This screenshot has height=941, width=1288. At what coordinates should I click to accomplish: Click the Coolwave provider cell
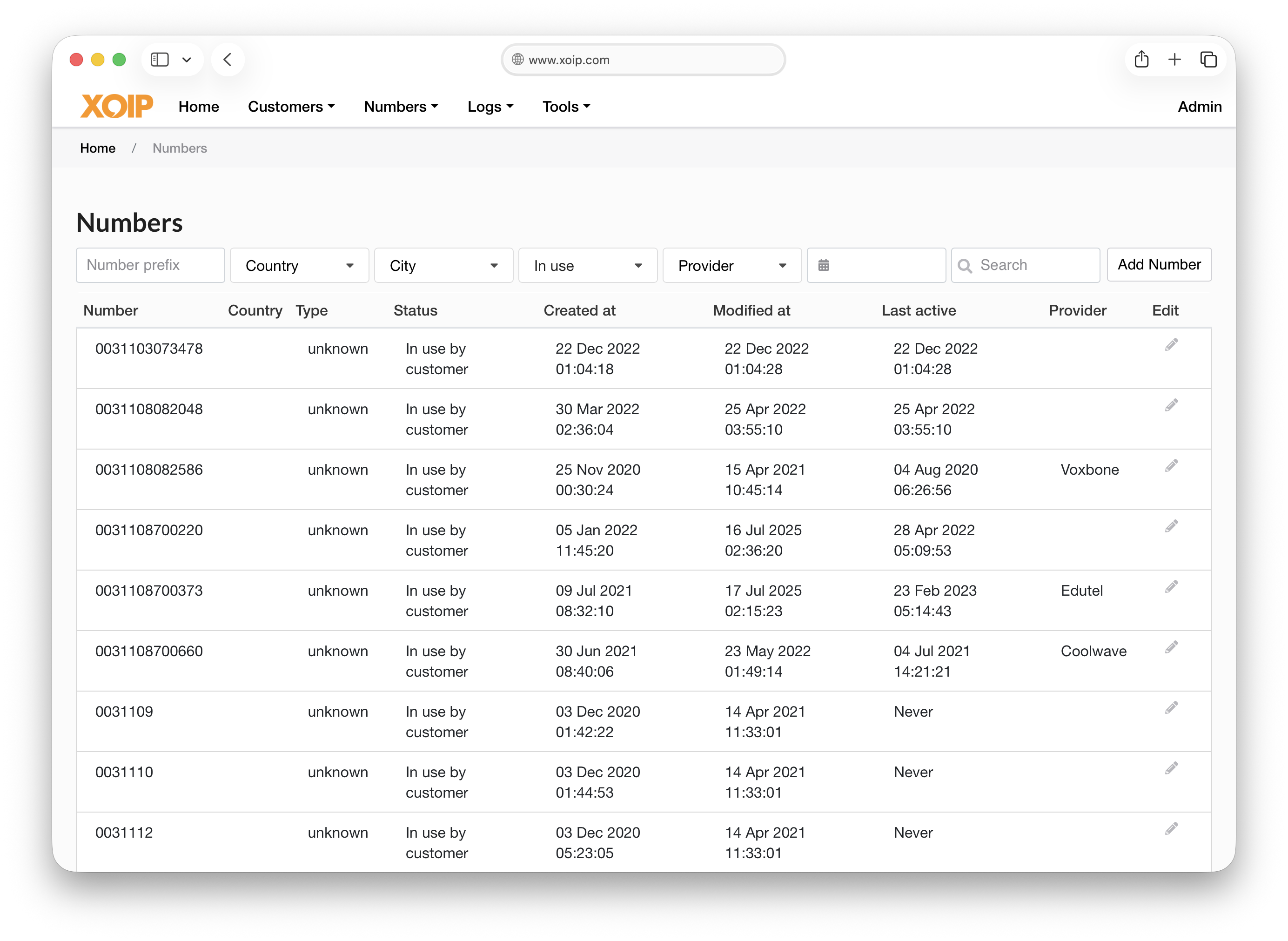click(1093, 651)
